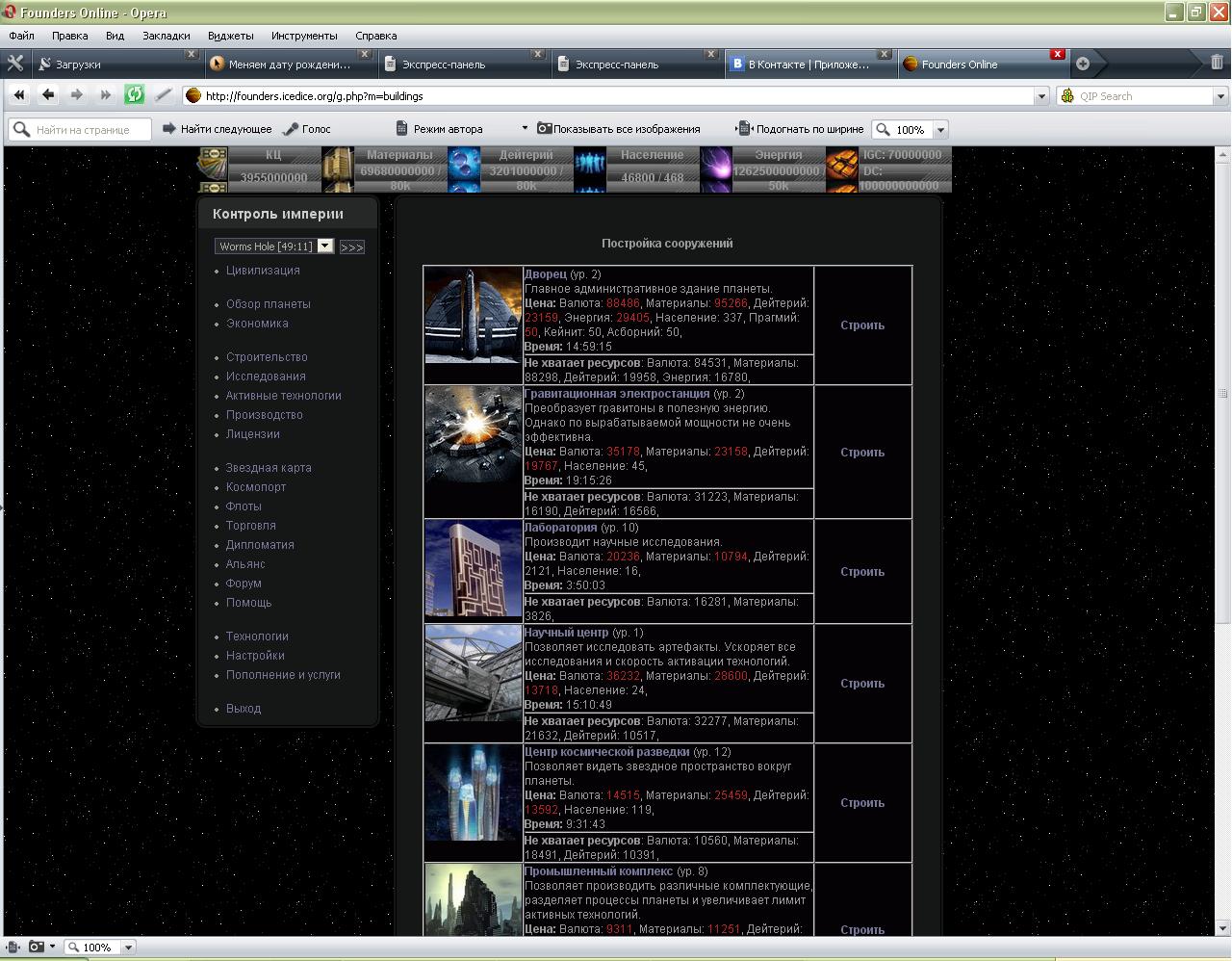Click the Opera panels wrench icon
Screen dimensions: 1232x961
click(x=15, y=64)
